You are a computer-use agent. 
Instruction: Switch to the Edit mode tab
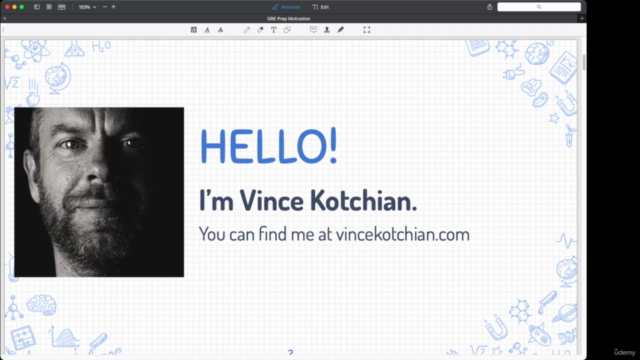pyautogui.click(x=321, y=7)
